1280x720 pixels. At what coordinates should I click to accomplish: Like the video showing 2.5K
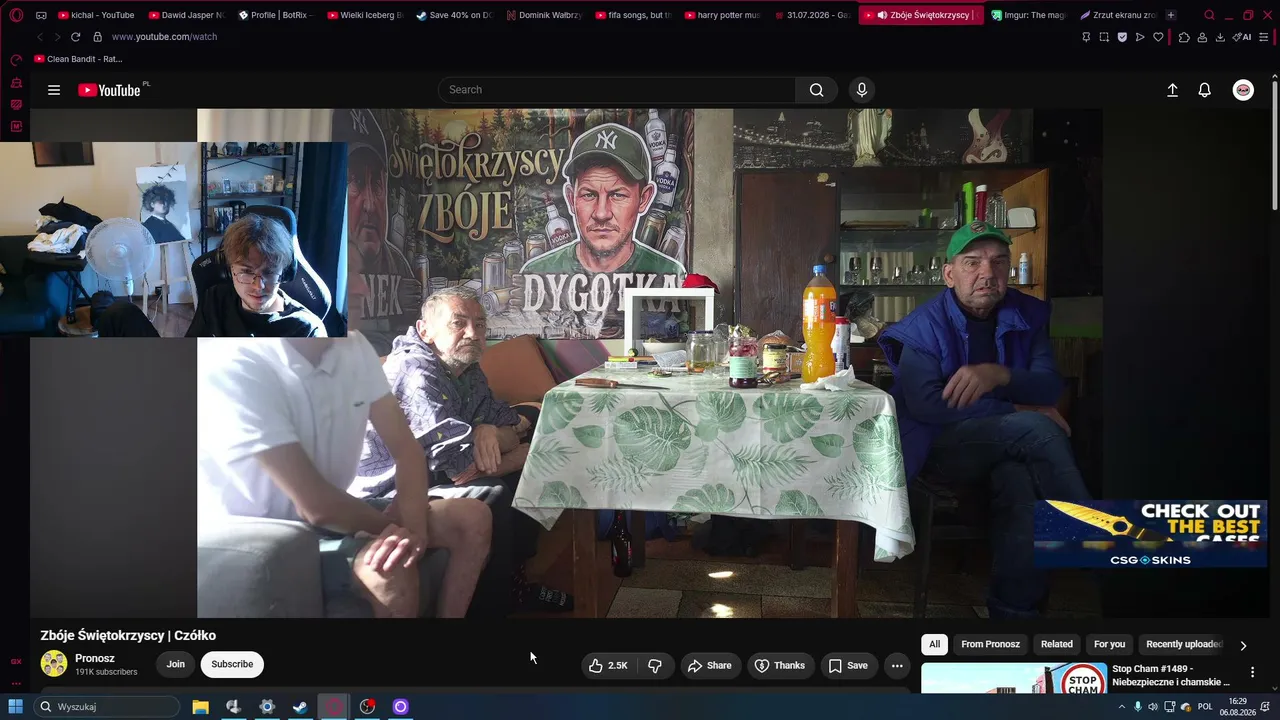pos(609,665)
